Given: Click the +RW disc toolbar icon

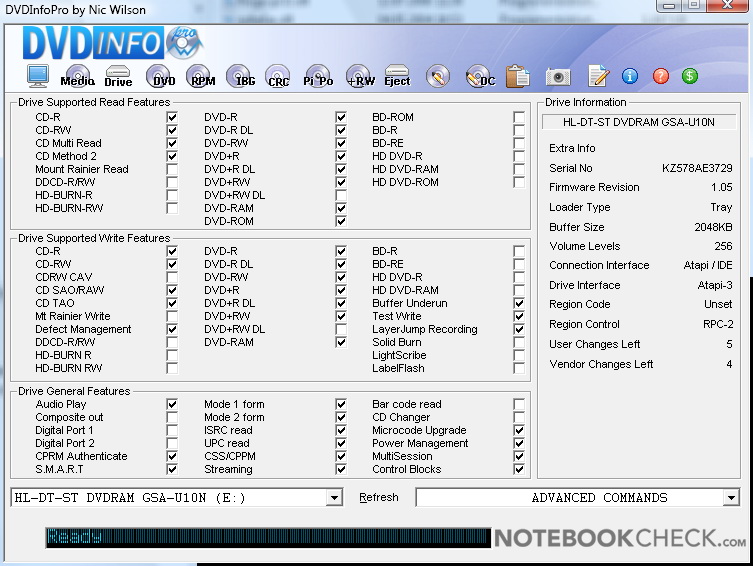Looking at the screenshot, I should pos(360,76).
